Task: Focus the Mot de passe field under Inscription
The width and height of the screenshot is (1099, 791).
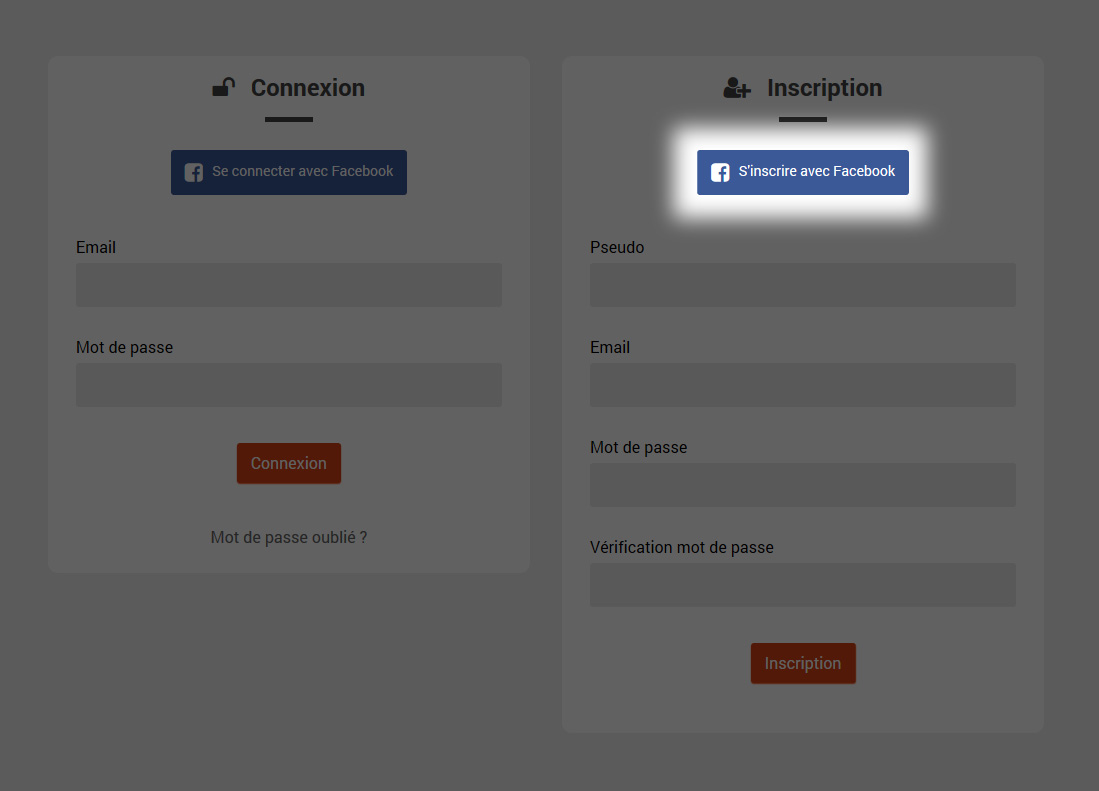Action: (803, 485)
